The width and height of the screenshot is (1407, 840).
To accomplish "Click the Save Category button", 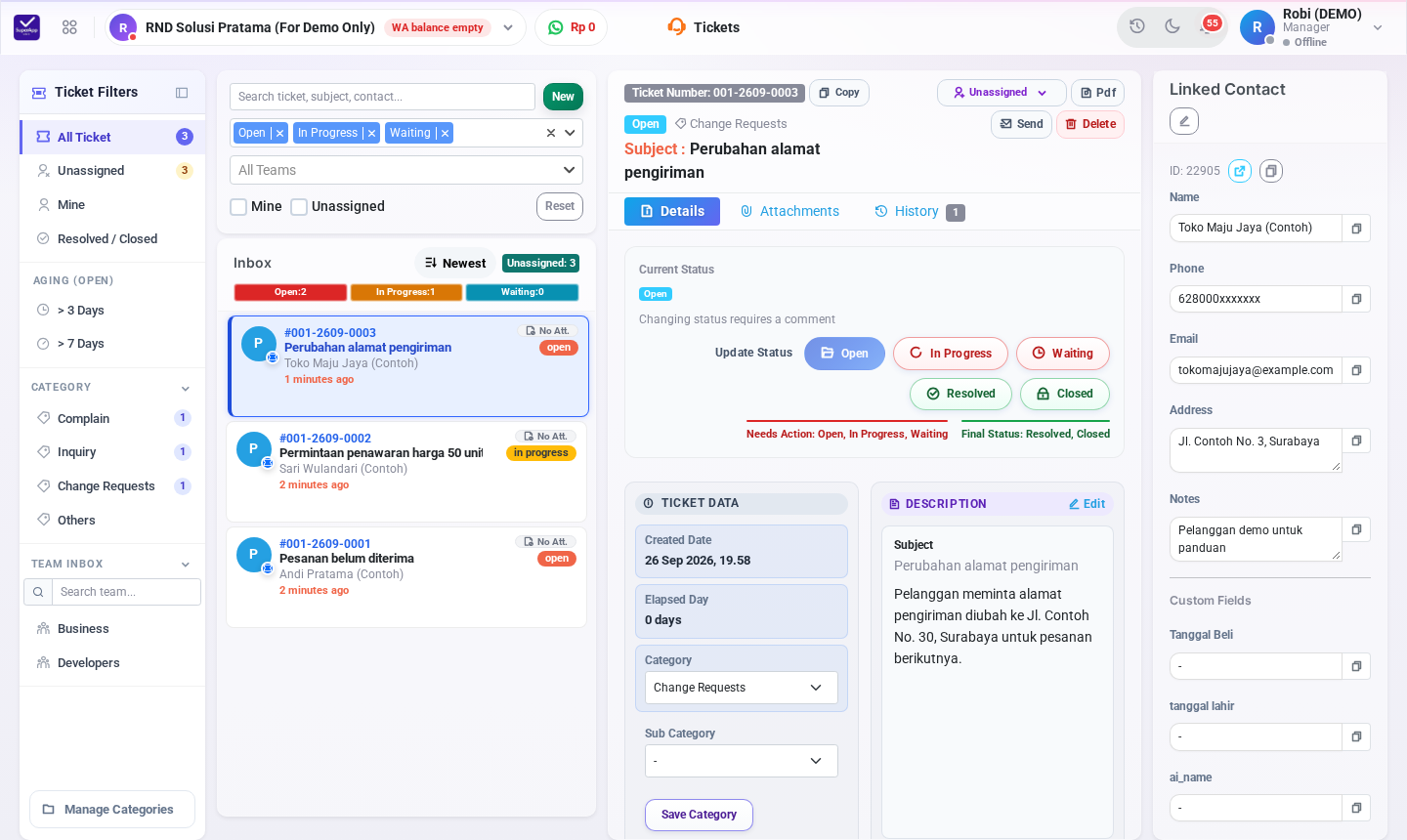I will [x=699, y=815].
